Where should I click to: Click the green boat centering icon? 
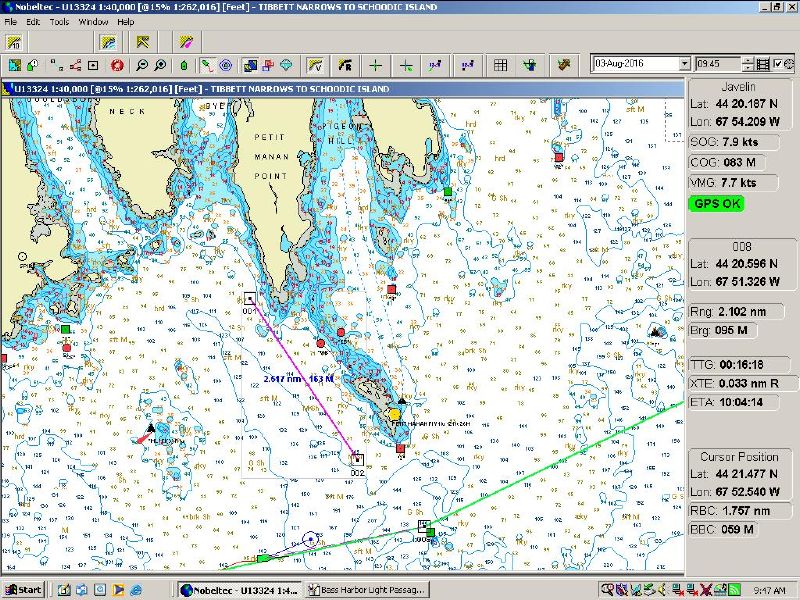[184, 65]
